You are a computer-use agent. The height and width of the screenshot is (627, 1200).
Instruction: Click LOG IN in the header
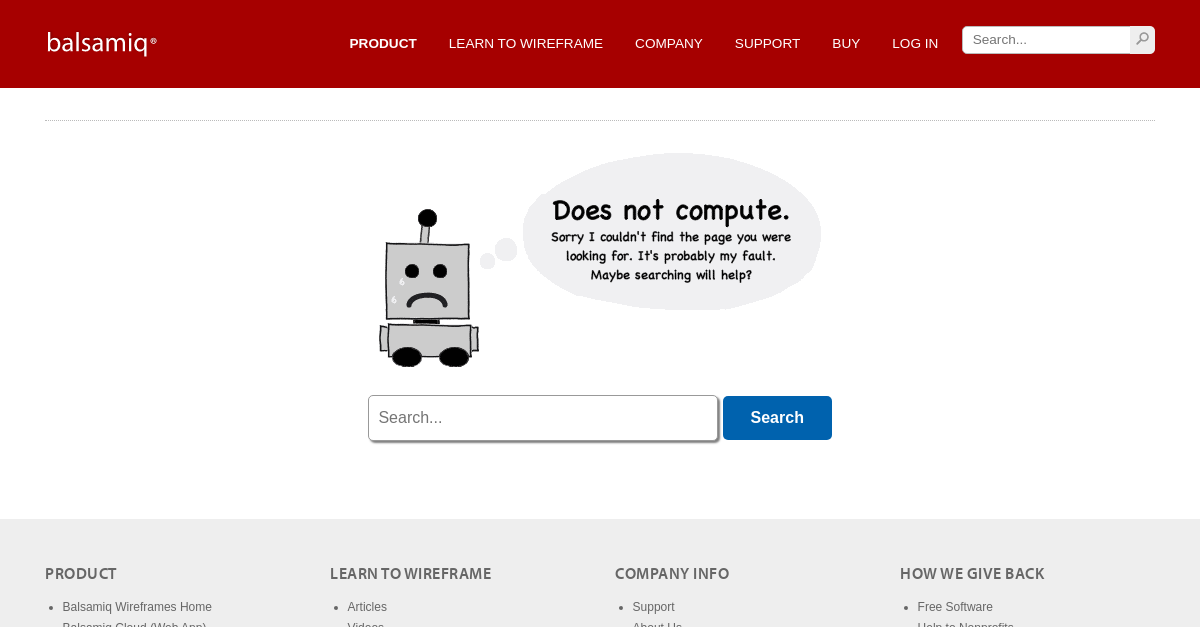pyautogui.click(x=915, y=44)
